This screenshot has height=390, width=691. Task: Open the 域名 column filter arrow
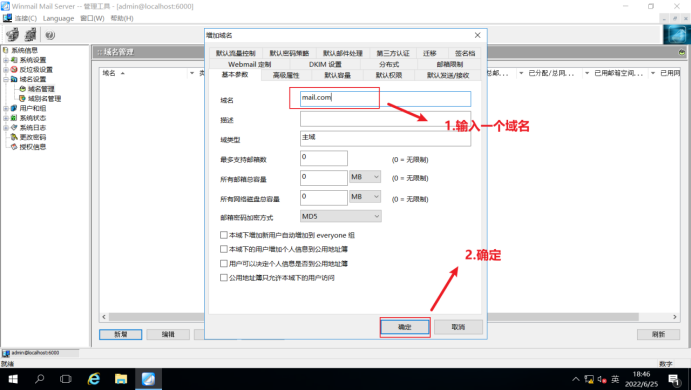click(x=192, y=73)
